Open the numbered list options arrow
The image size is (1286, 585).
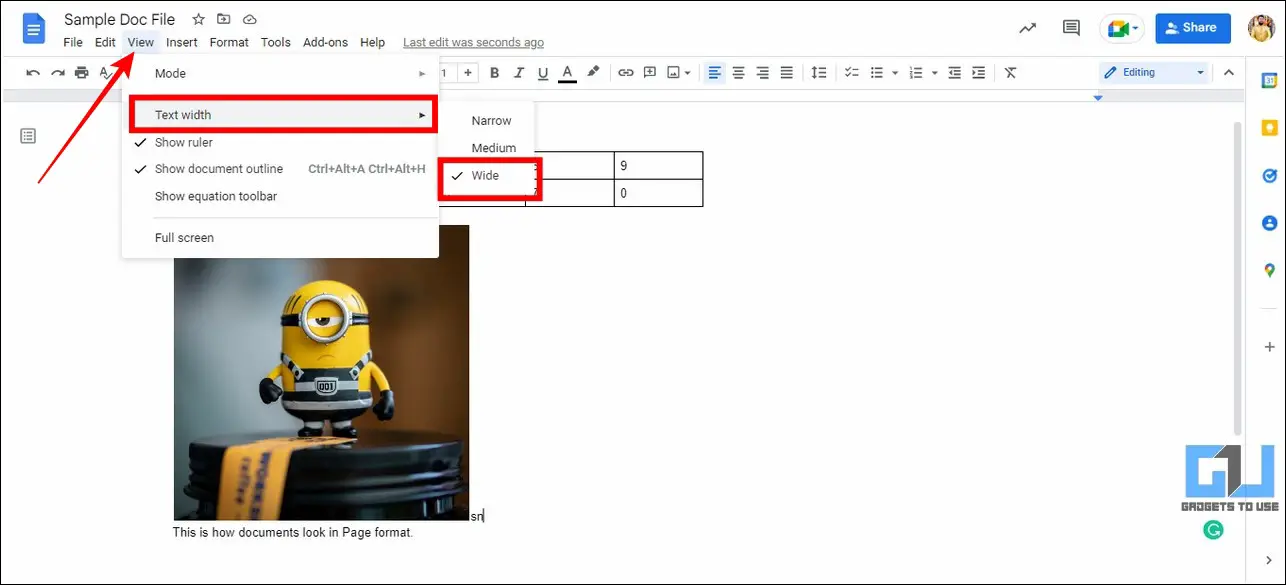[934, 73]
